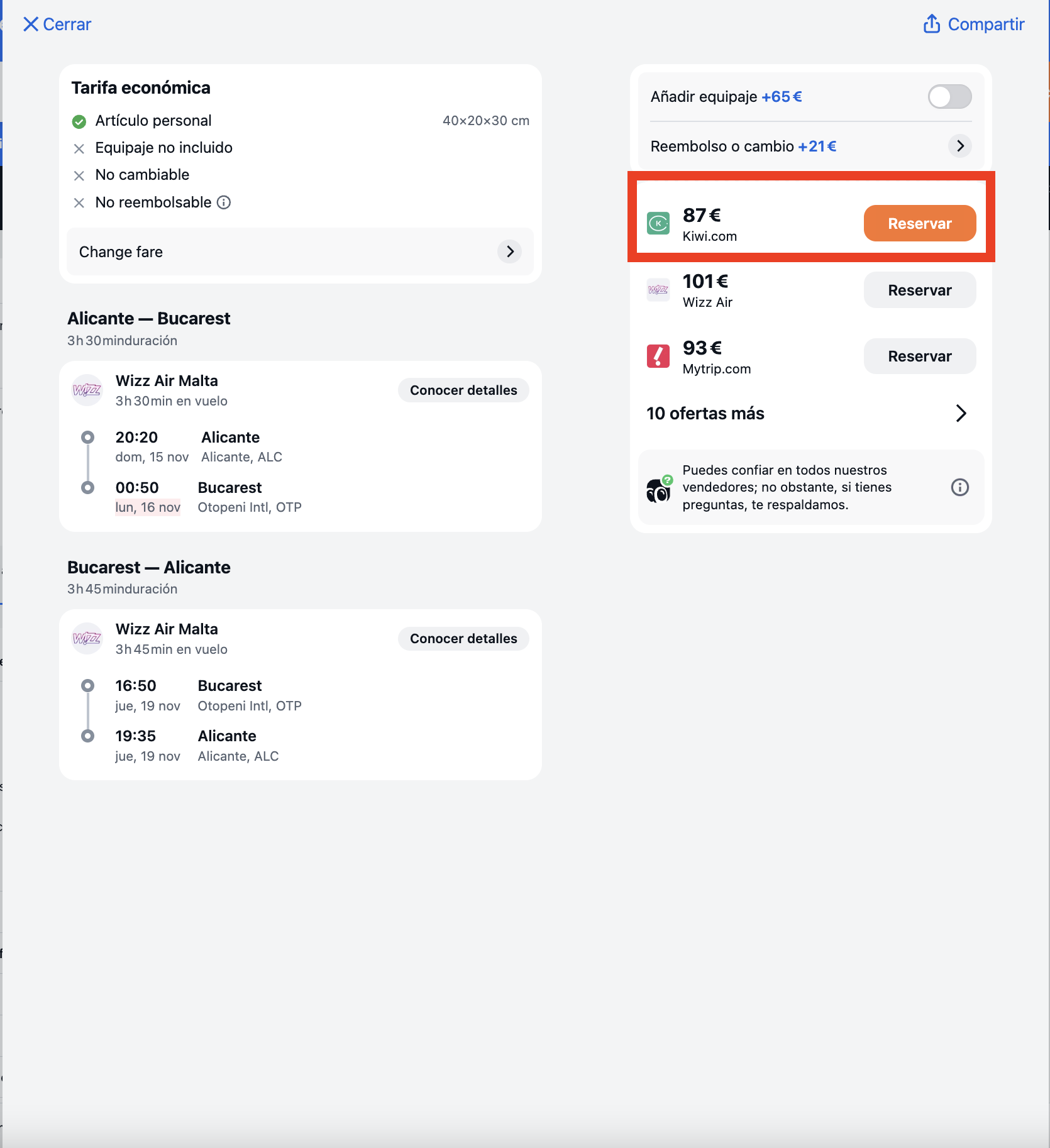
Task: Expand 10 ofertas más list
Action: (807, 413)
